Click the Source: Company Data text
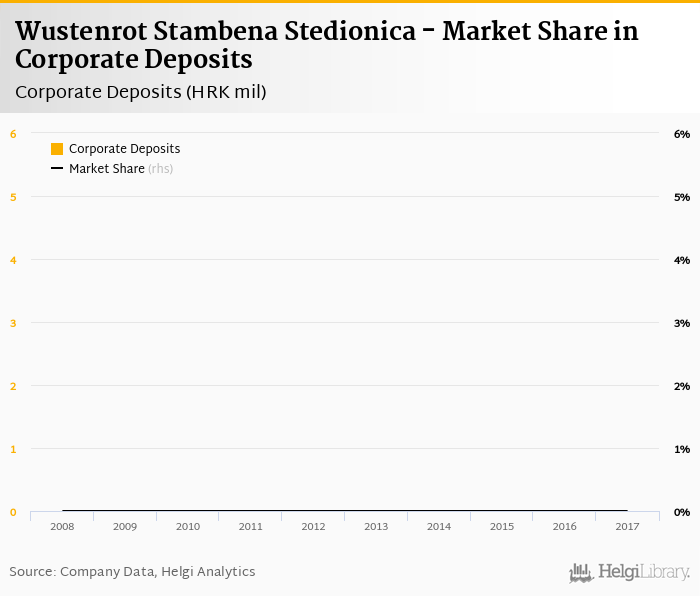The height and width of the screenshot is (596, 700). point(82,571)
